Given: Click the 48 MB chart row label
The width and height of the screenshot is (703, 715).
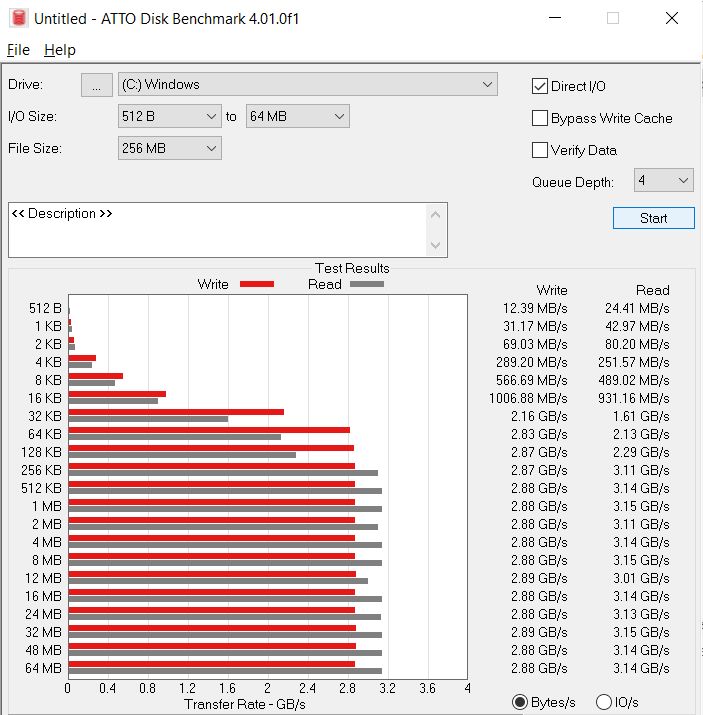Looking at the screenshot, I should pos(43,650).
